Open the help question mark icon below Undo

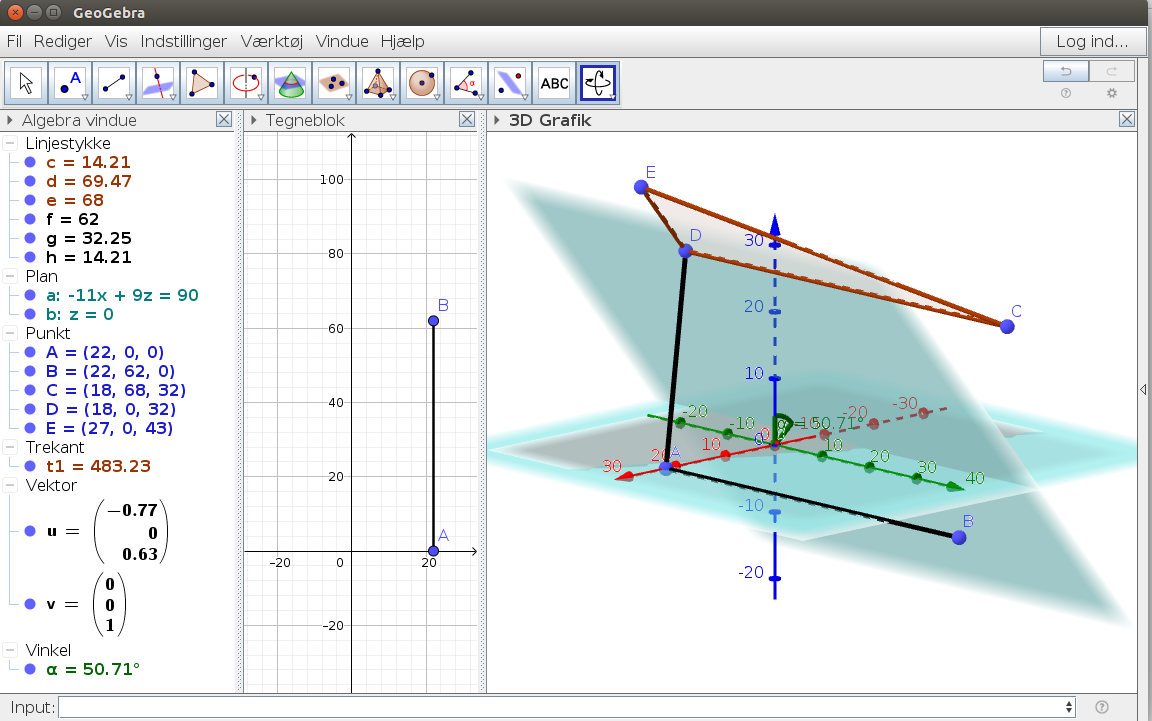[1066, 93]
